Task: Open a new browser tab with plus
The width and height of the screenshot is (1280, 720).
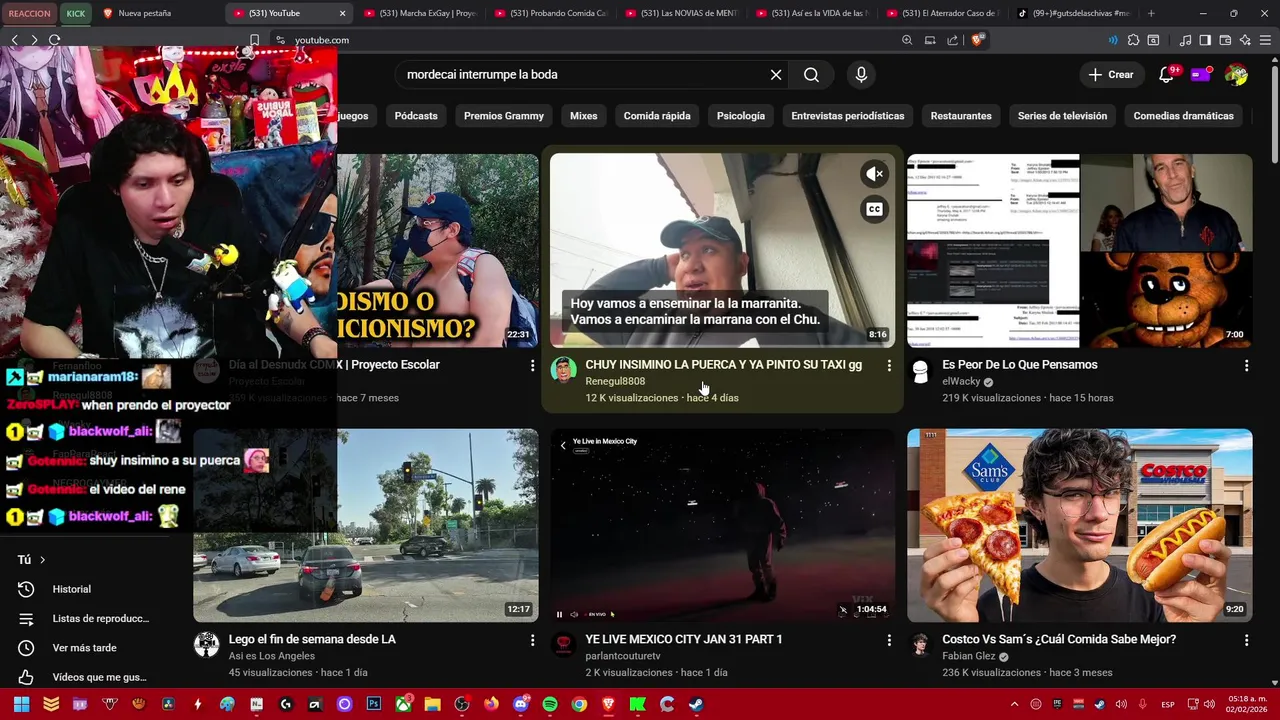Action: pos(1151,13)
